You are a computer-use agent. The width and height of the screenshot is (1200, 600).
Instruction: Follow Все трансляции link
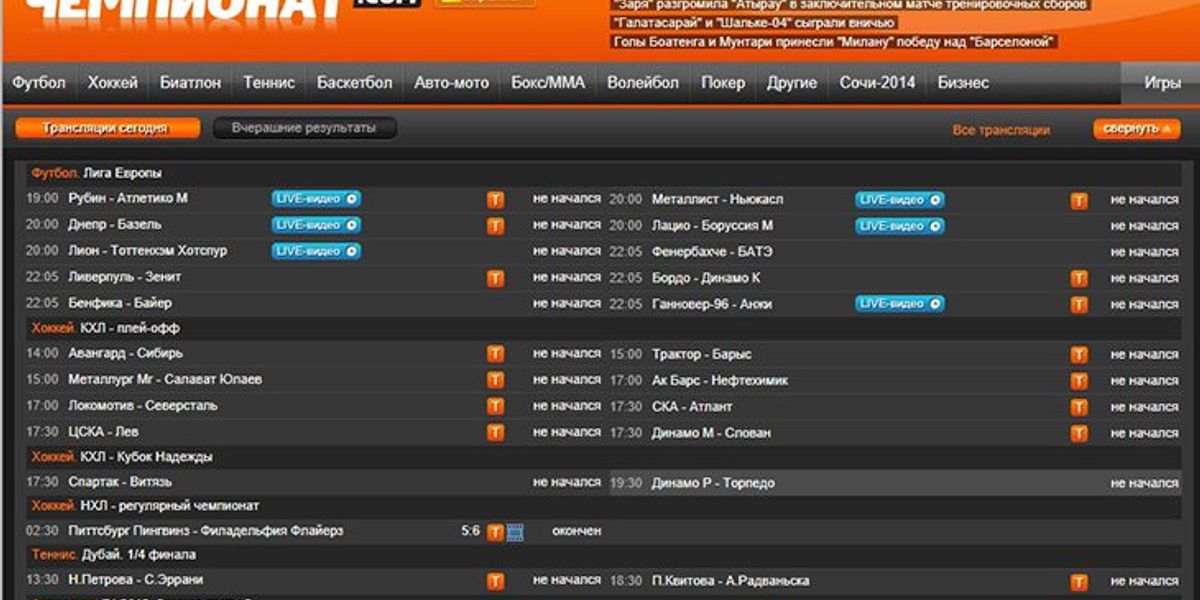pyautogui.click(x=1001, y=130)
